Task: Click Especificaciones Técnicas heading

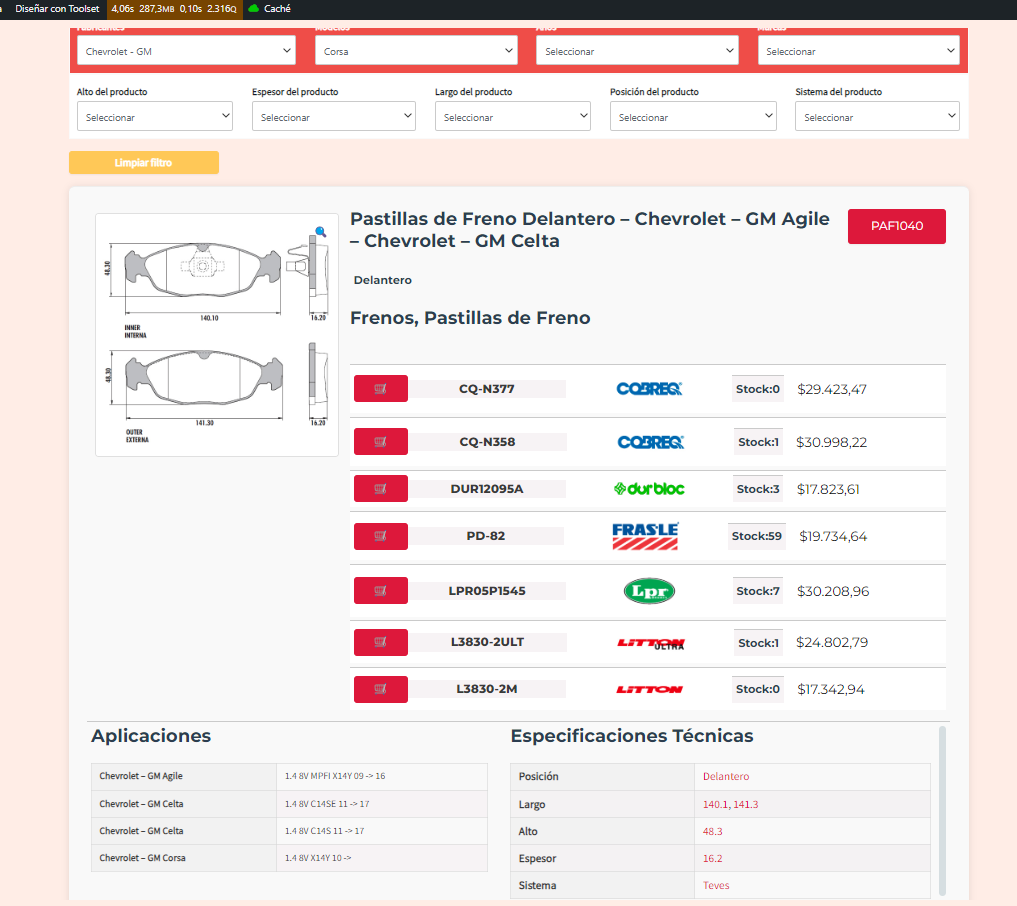Action: (632, 735)
